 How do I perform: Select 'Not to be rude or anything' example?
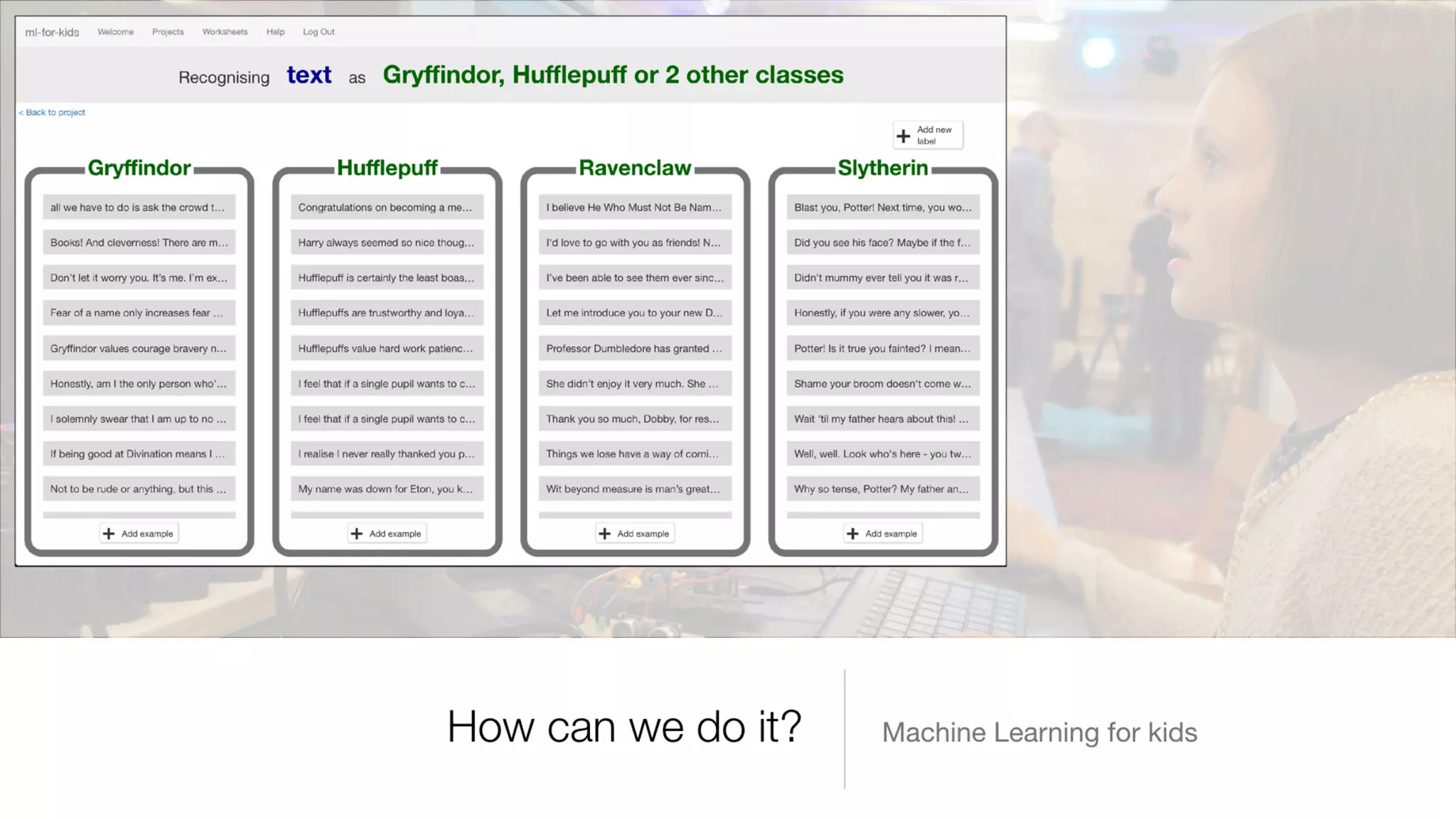(x=139, y=489)
